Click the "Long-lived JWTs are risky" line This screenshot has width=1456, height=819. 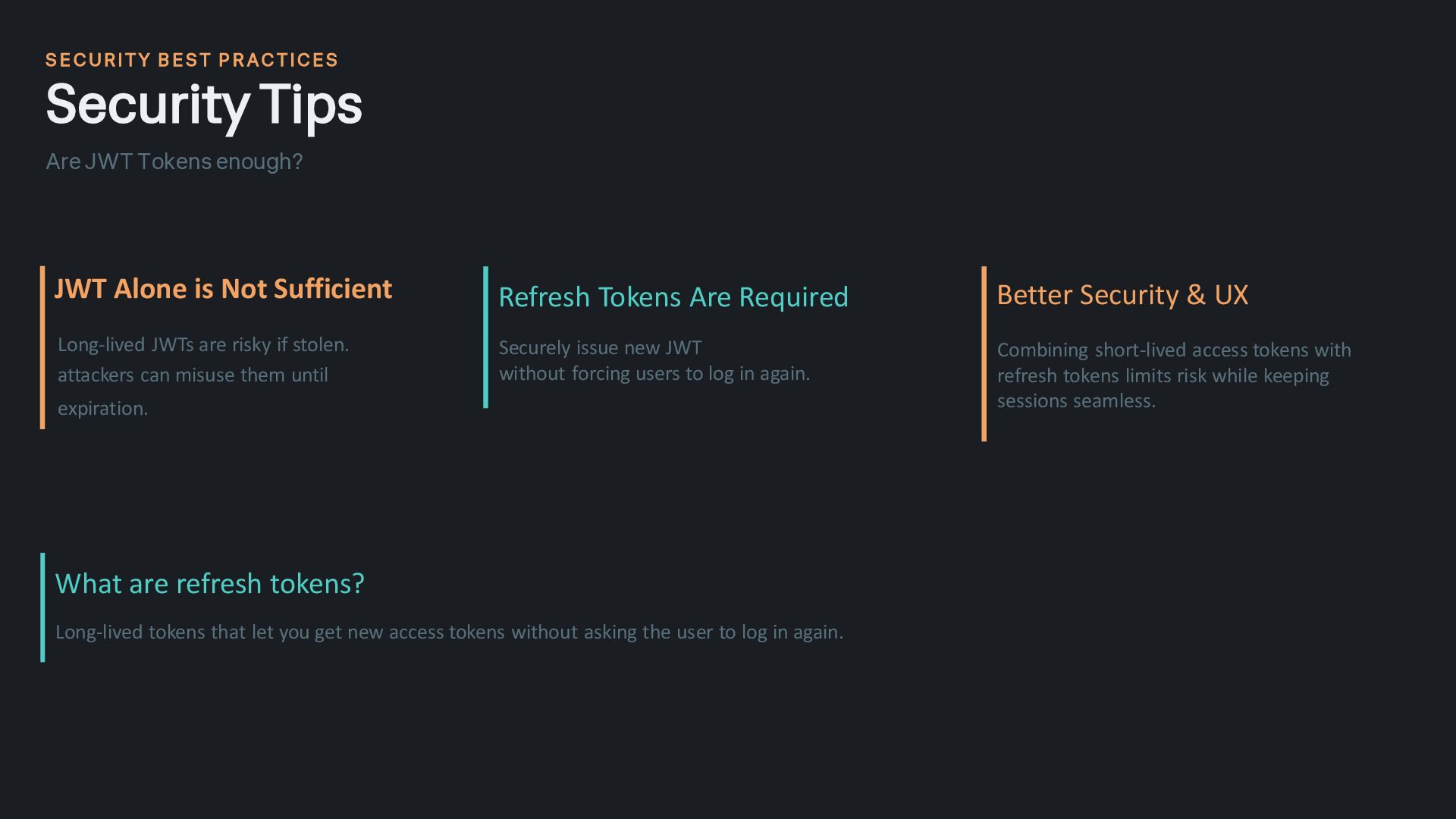[x=203, y=344]
